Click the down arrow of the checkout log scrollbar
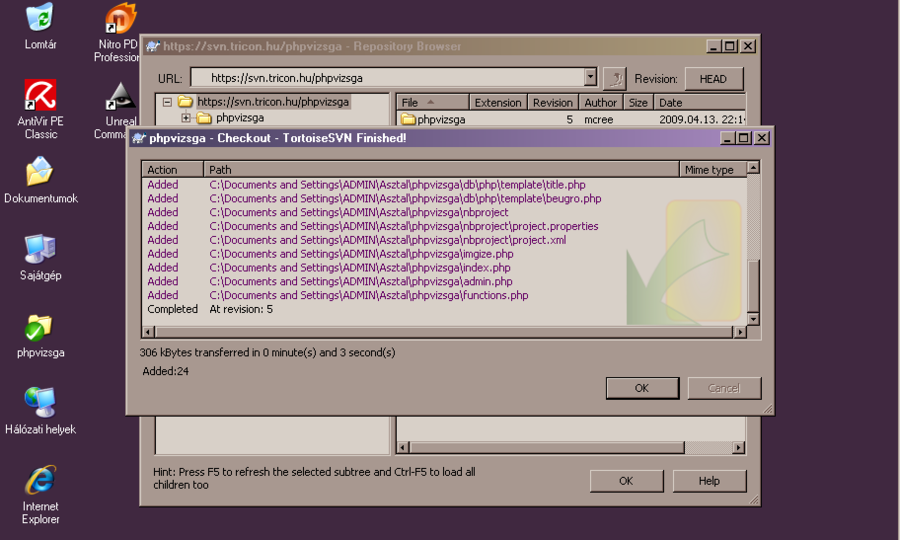 tap(754, 319)
